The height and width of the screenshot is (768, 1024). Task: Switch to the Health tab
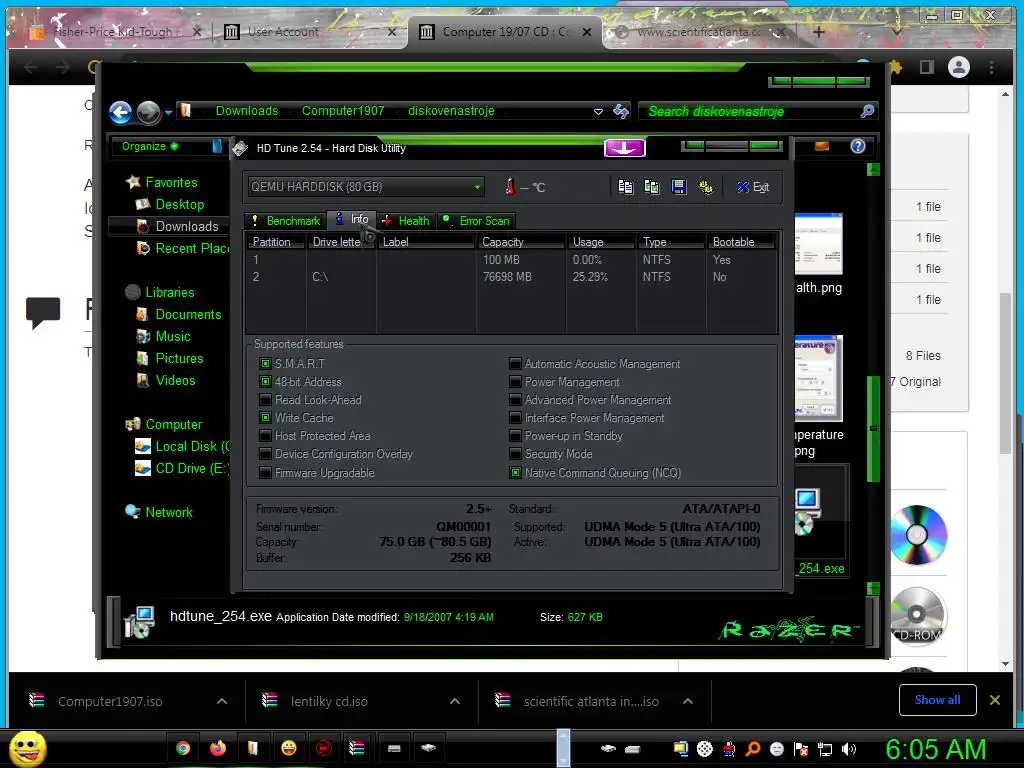coord(406,221)
